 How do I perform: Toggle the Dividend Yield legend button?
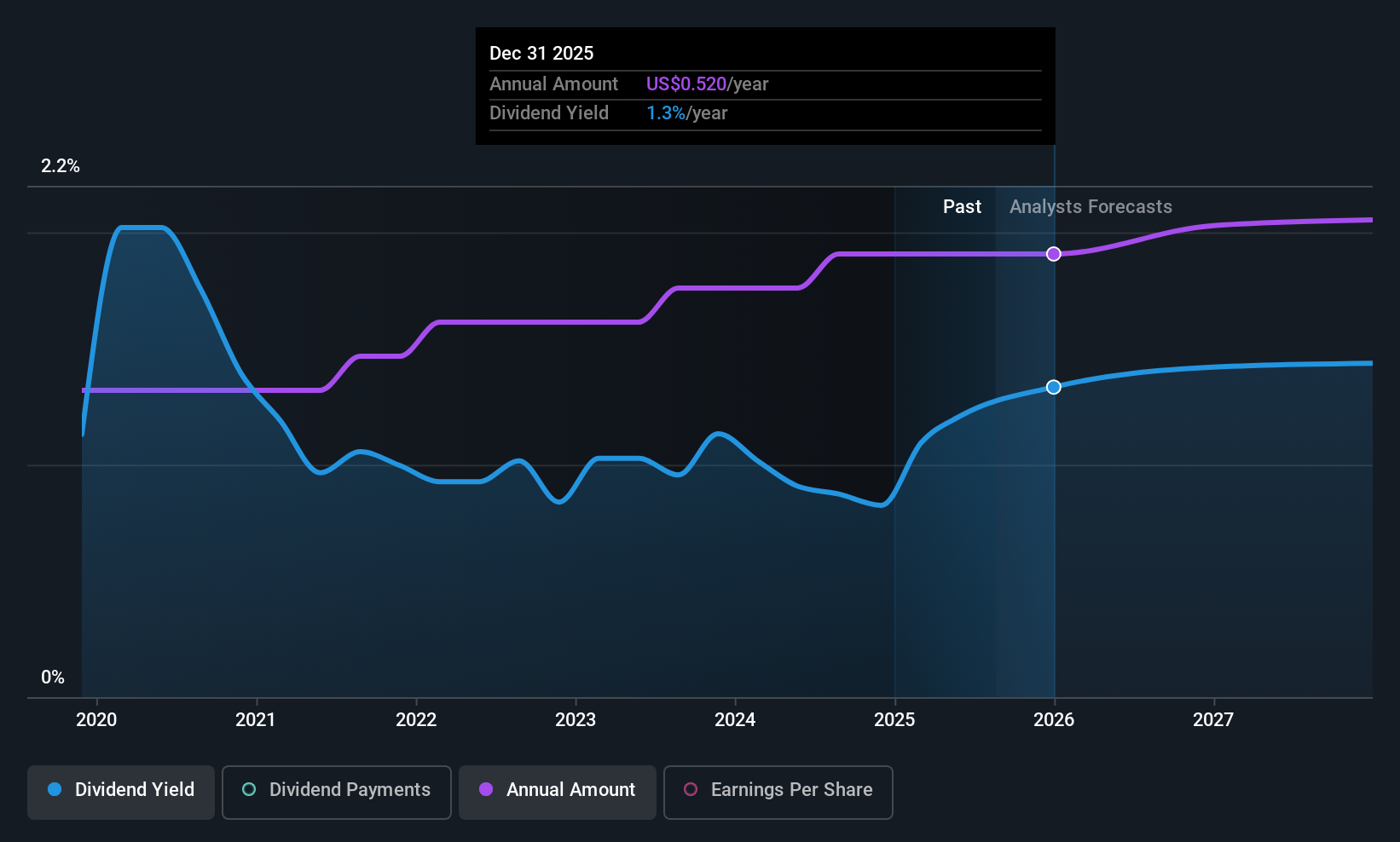(121, 792)
